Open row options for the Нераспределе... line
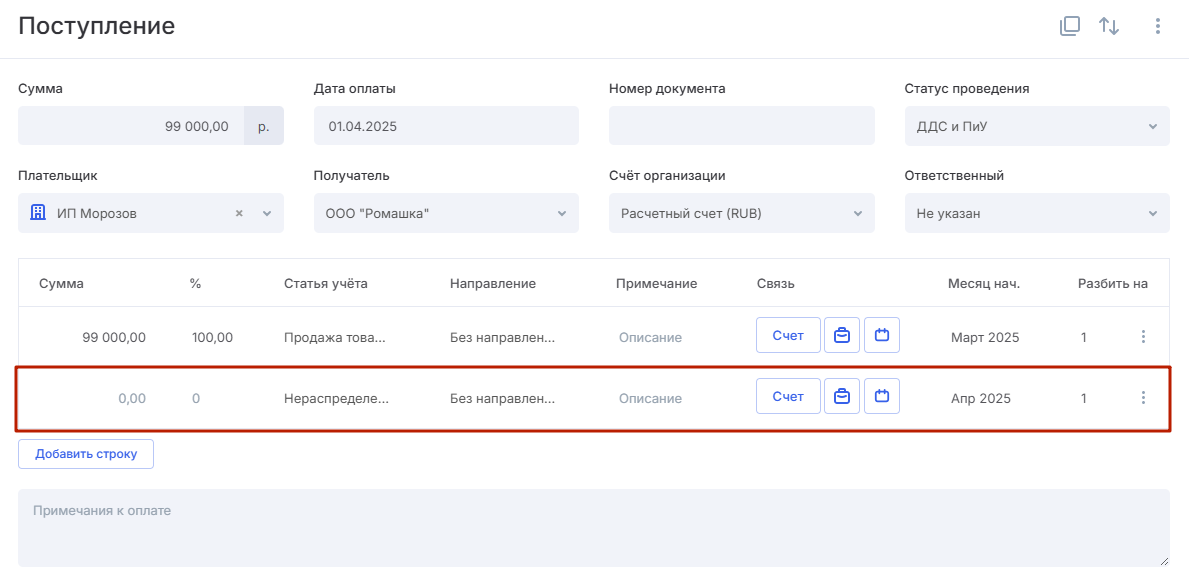The width and height of the screenshot is (1189, 578). pos(1144,397)
